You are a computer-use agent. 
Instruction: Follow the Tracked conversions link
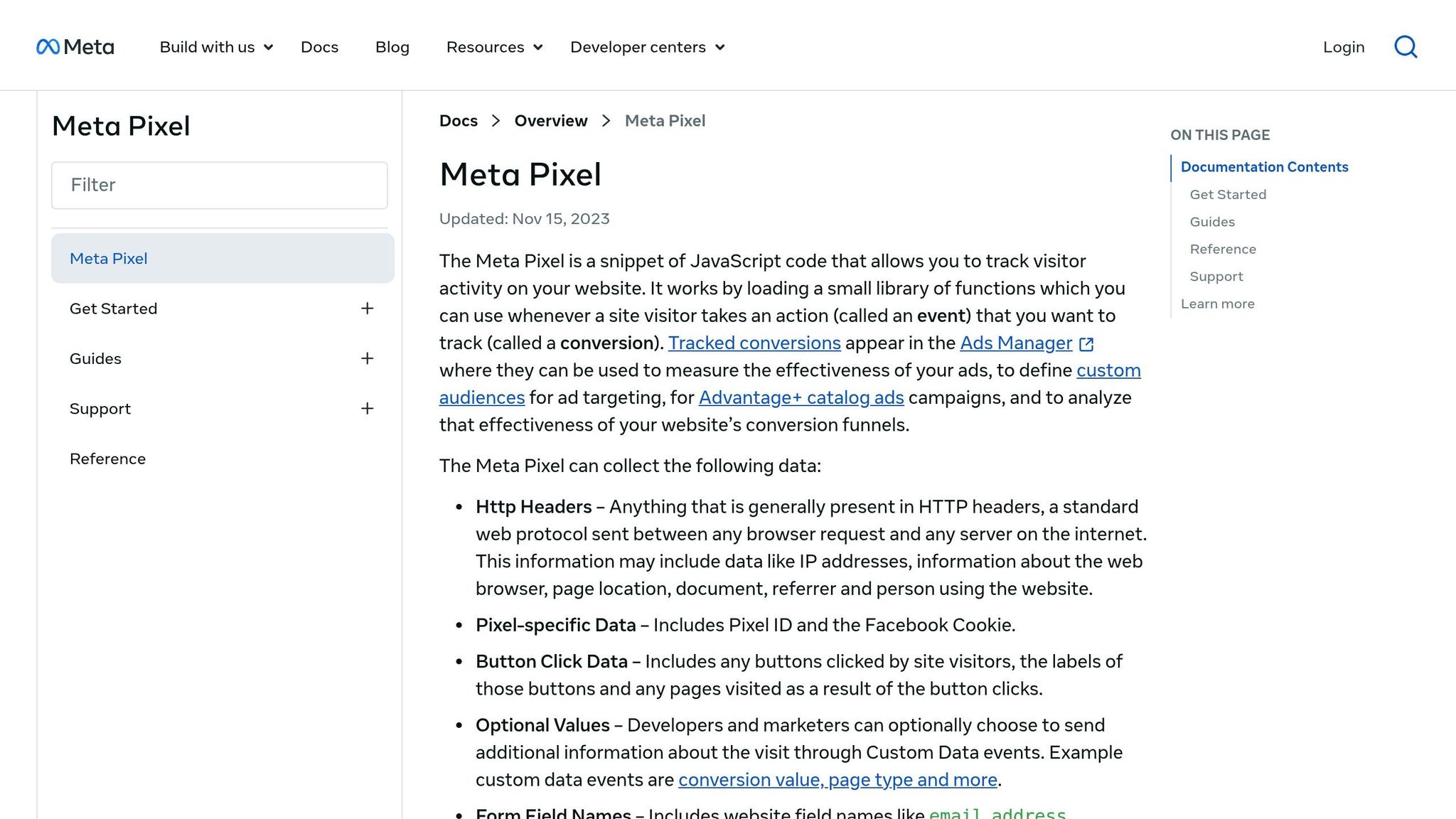(754, 343)
